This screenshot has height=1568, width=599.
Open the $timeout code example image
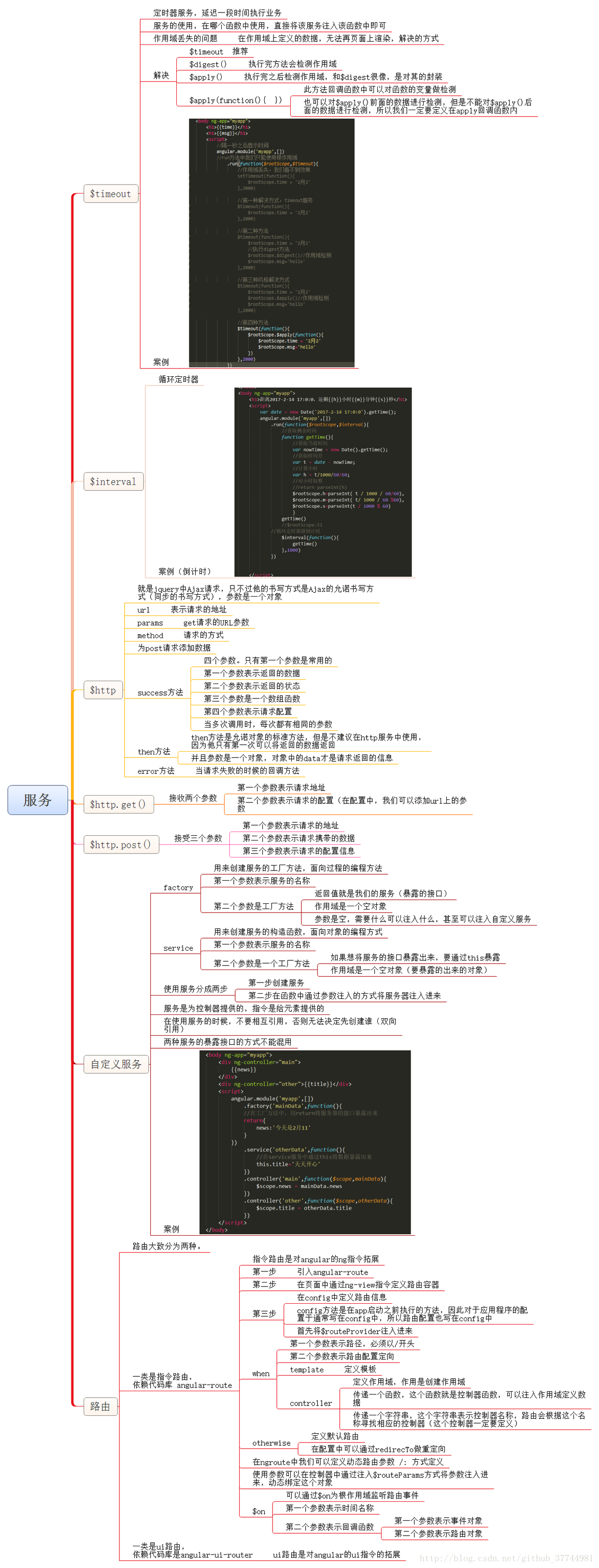[271, 243]
